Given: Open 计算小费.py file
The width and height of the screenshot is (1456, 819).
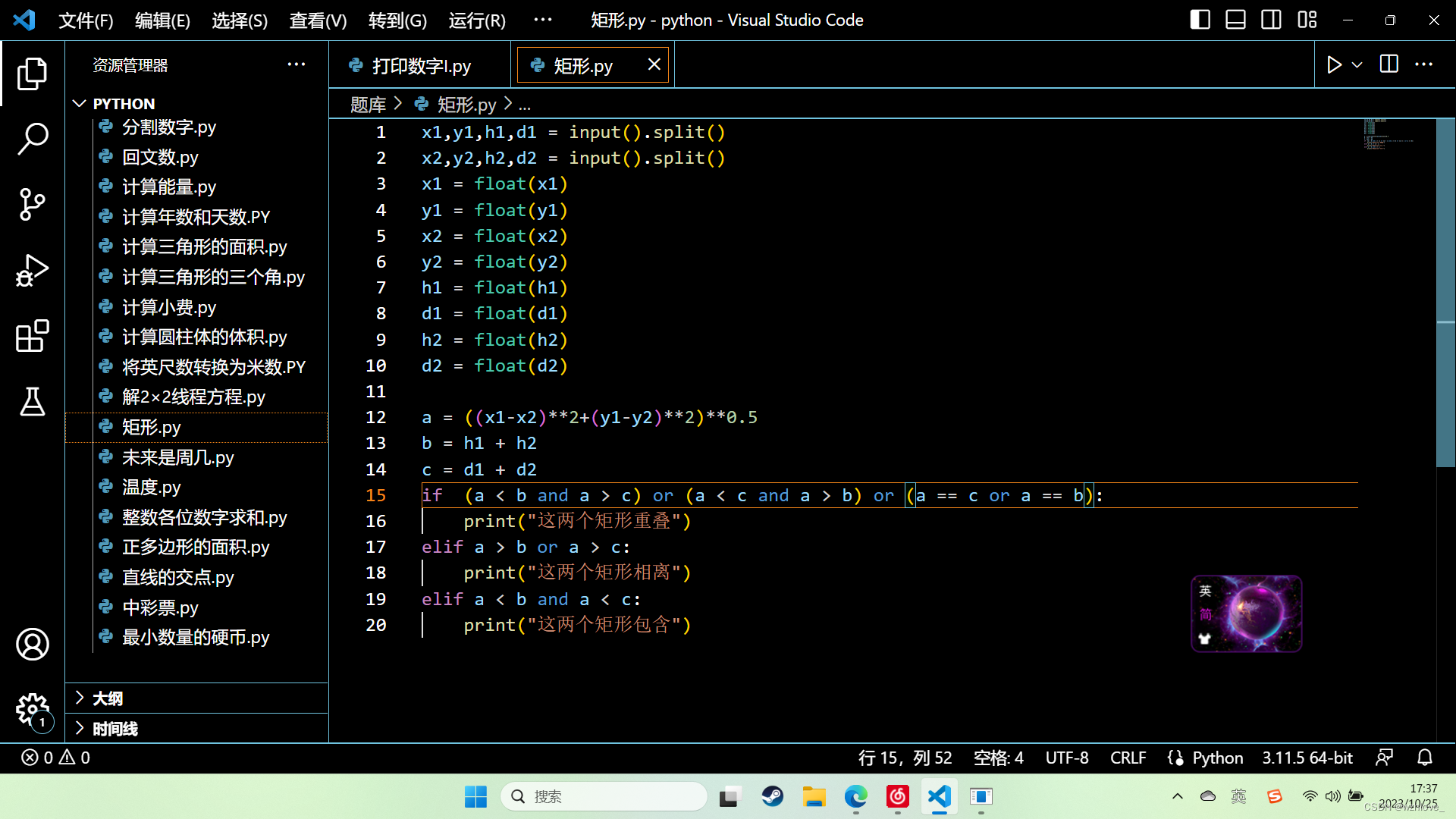Looking at the screenshot, I should click(168, 307).
